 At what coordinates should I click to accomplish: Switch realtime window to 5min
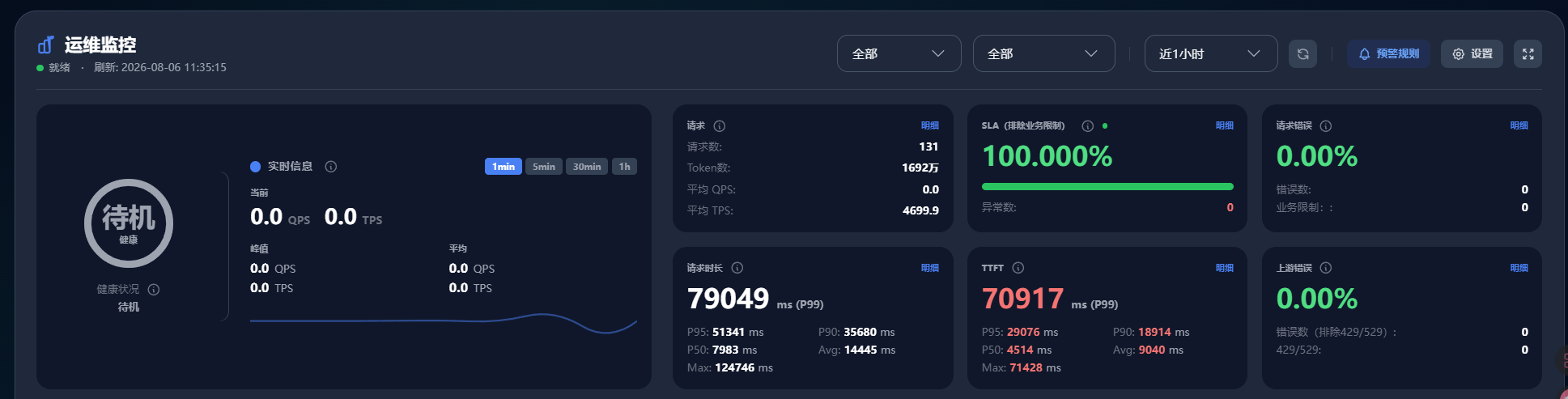pos(544,167)
